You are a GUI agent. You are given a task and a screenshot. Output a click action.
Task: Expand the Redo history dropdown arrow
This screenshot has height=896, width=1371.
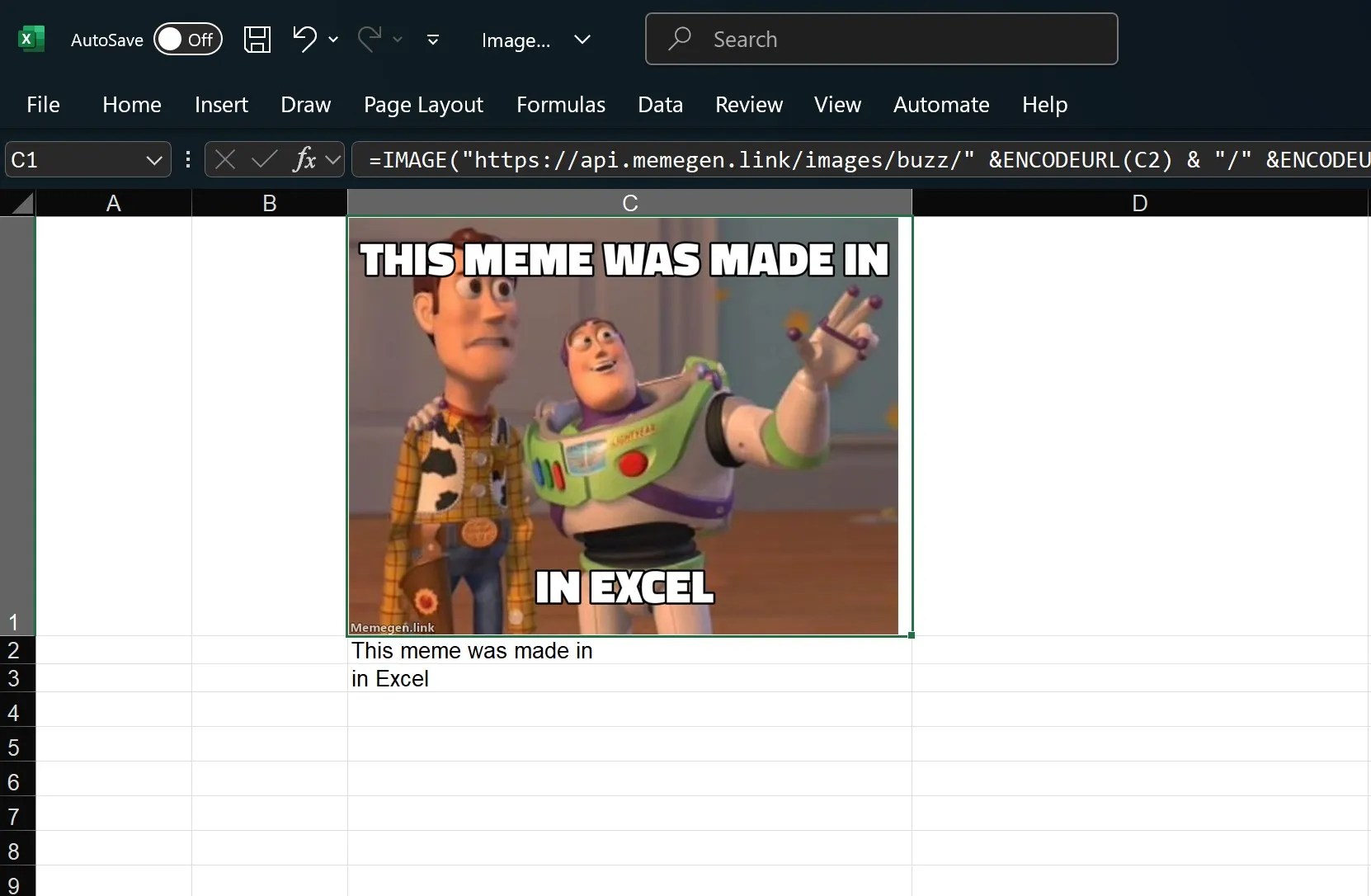398,39
